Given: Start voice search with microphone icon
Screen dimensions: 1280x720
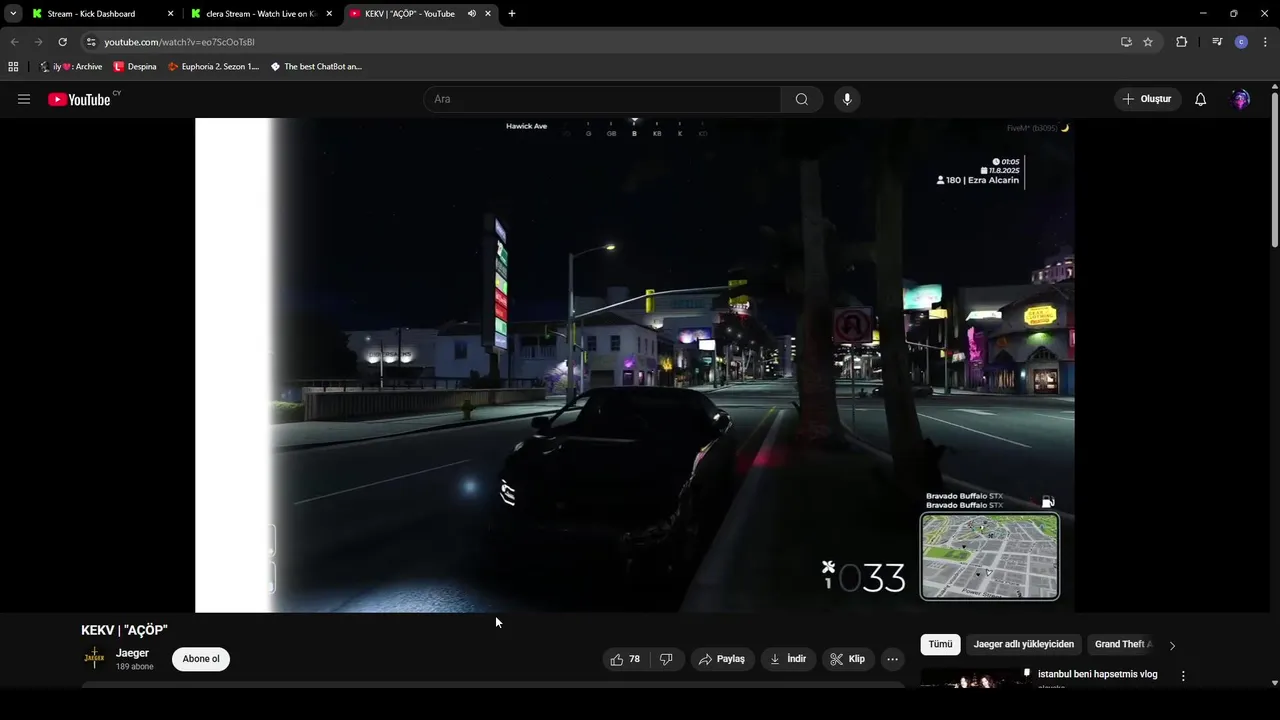Looking at the screenshot, I should pyautogui.click(x=847, y=99).
